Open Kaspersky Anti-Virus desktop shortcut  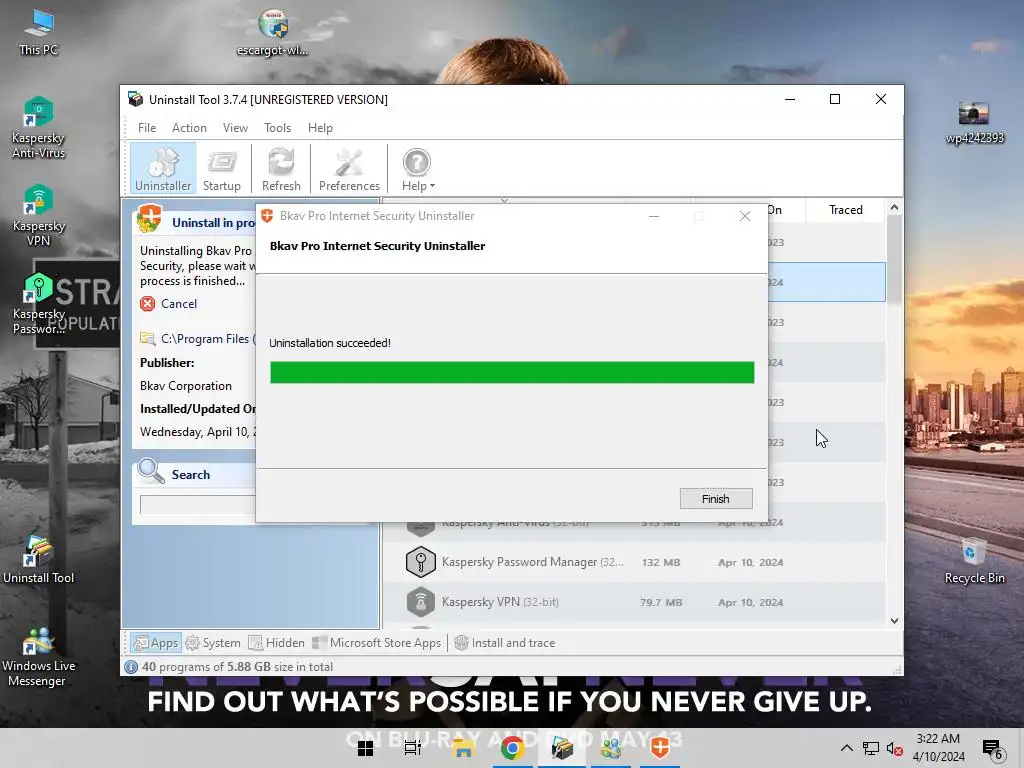click(39, 129)
